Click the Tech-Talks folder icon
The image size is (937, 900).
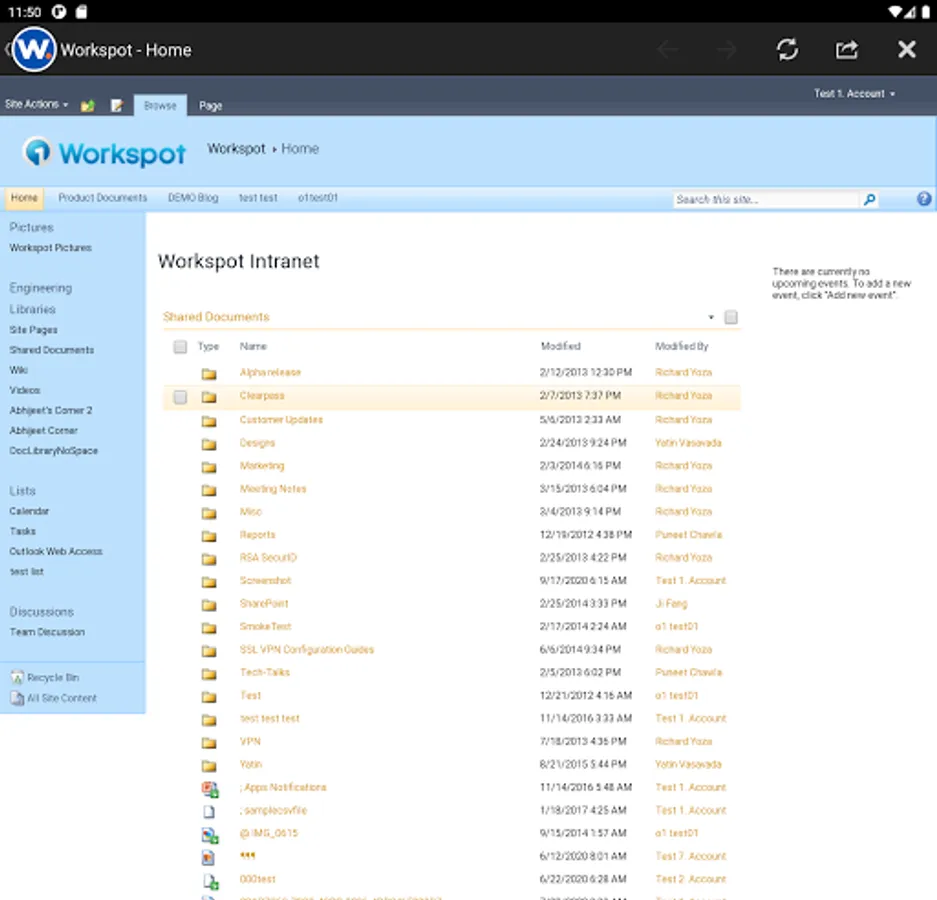click(209, 674)
